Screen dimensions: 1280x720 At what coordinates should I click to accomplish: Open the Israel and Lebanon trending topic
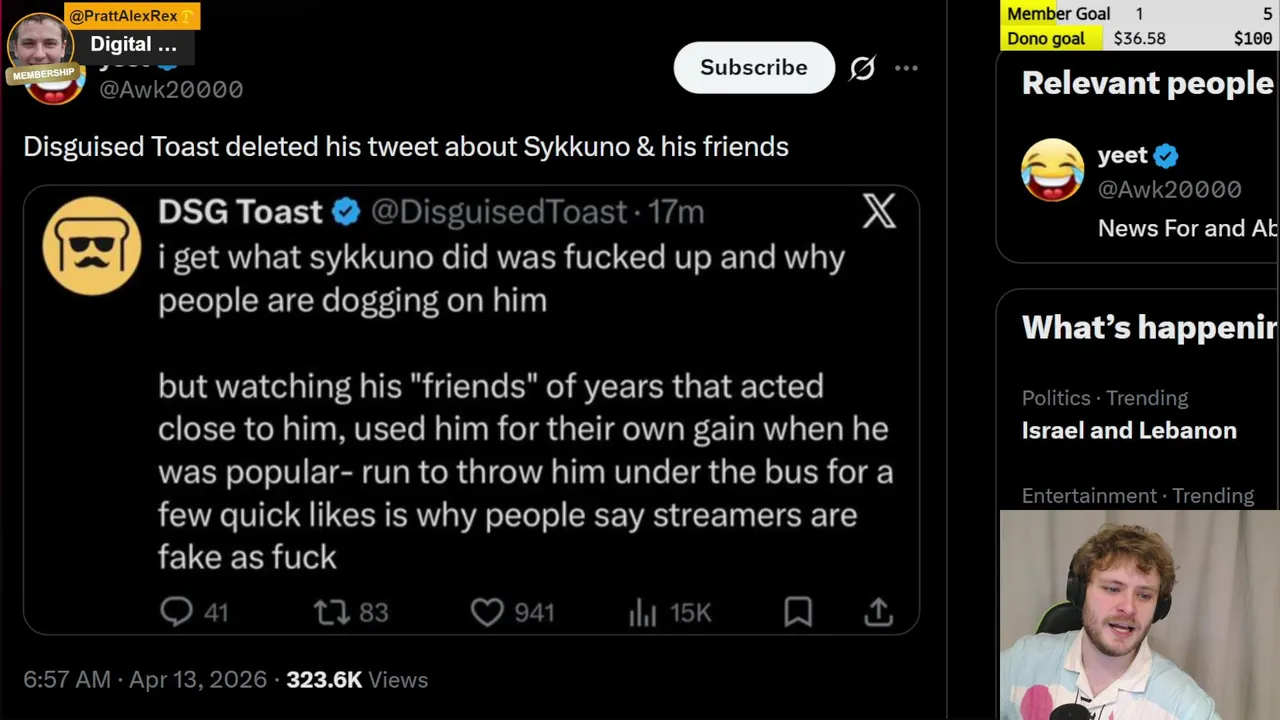1129,430
